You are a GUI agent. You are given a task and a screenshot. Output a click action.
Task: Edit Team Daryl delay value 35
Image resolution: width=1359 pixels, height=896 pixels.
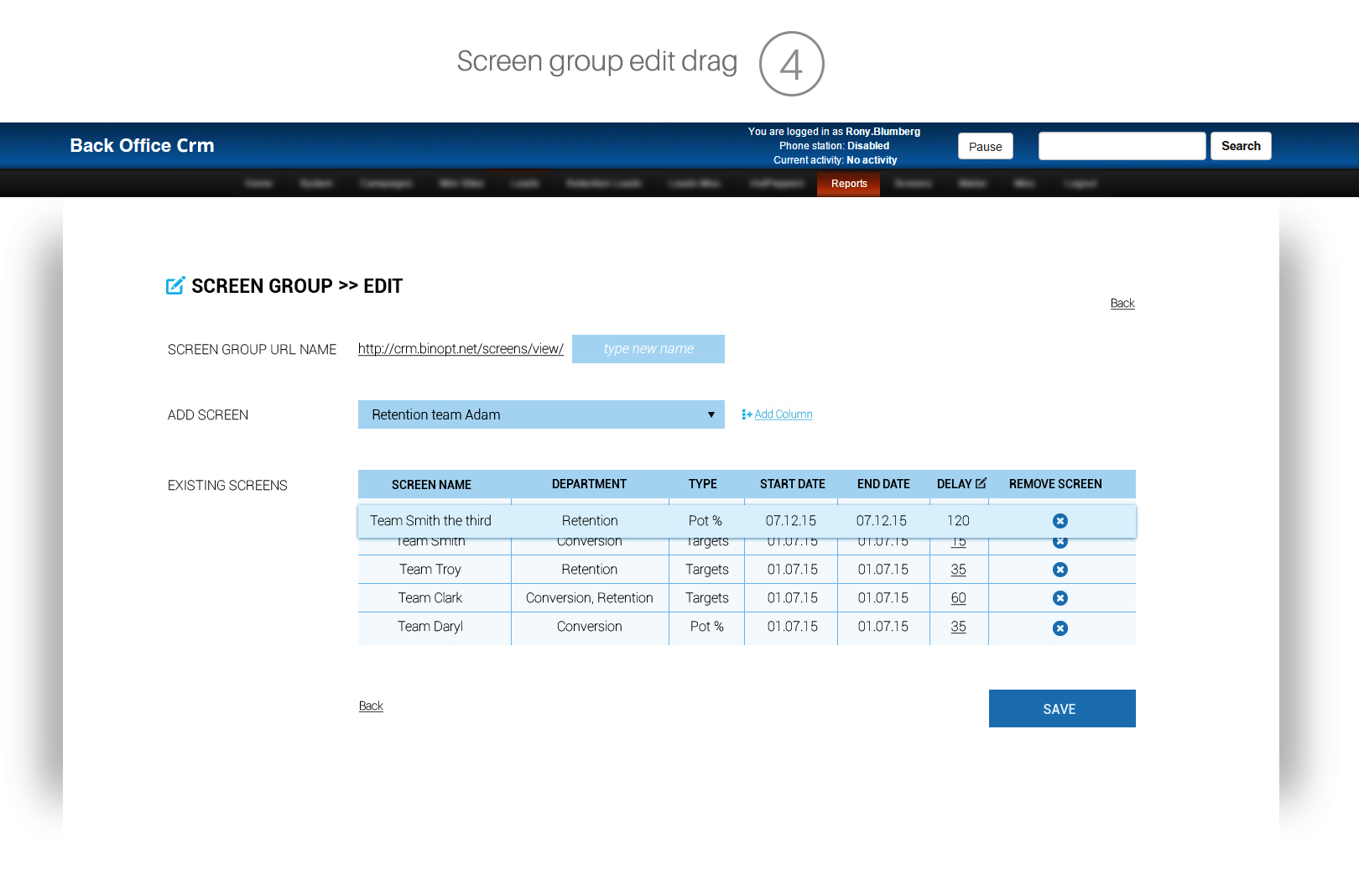click(958, 627)
